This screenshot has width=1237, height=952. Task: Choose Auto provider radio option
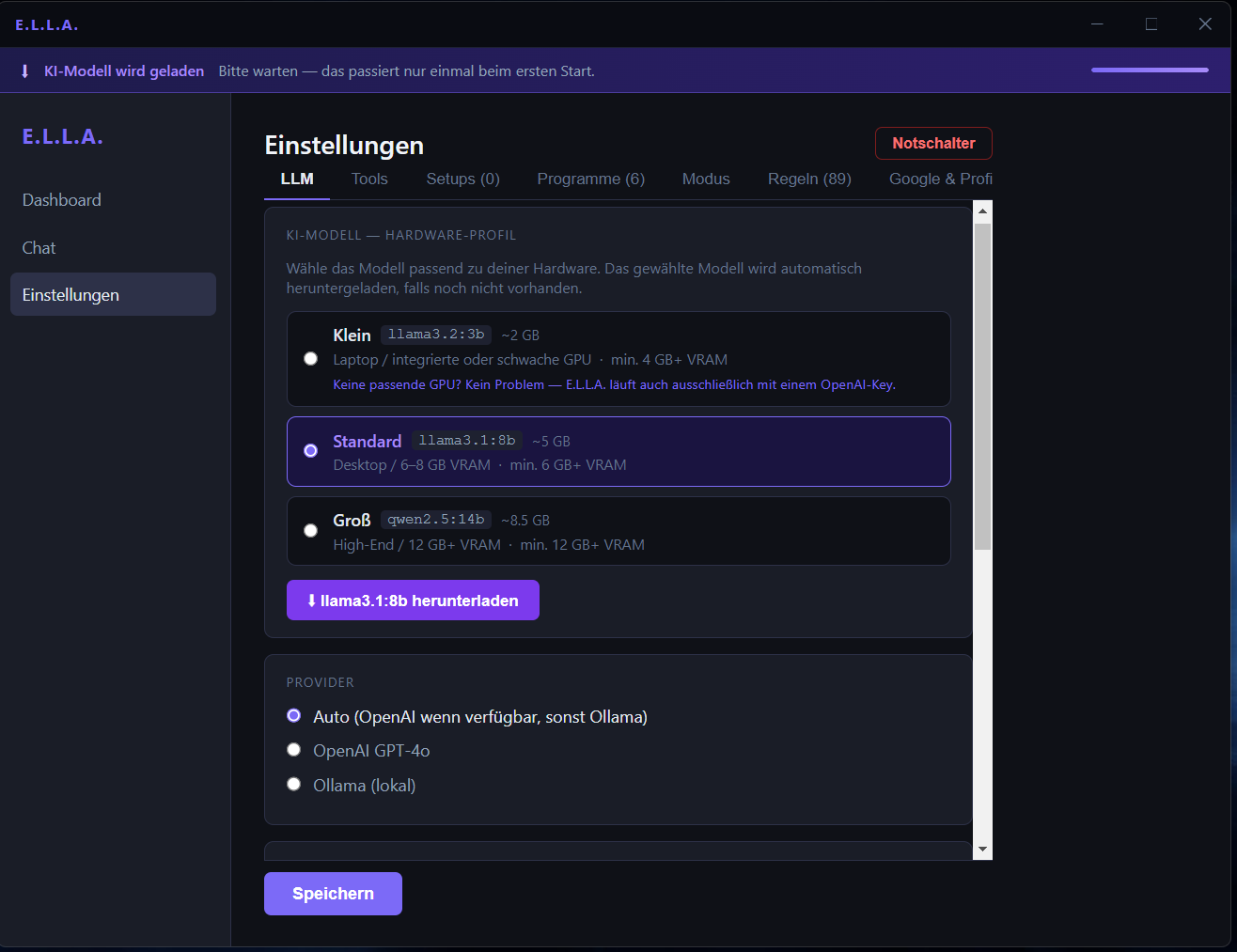[294, 716]
